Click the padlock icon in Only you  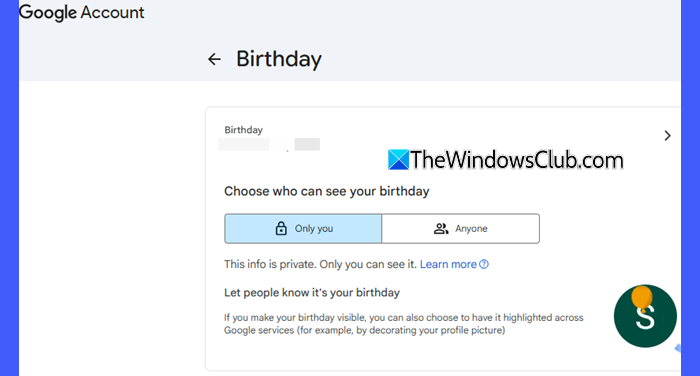click(281, 228)
